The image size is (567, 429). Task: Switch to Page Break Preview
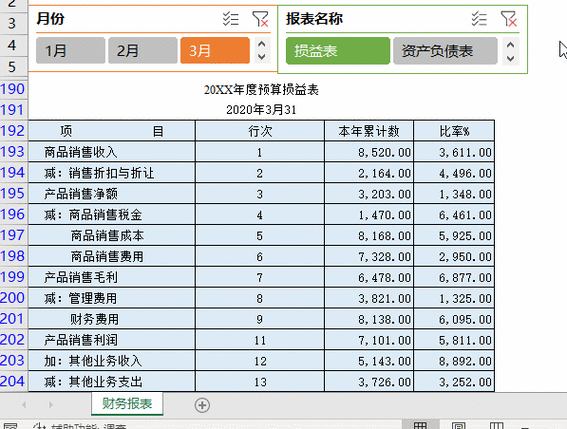click(496, 425)
